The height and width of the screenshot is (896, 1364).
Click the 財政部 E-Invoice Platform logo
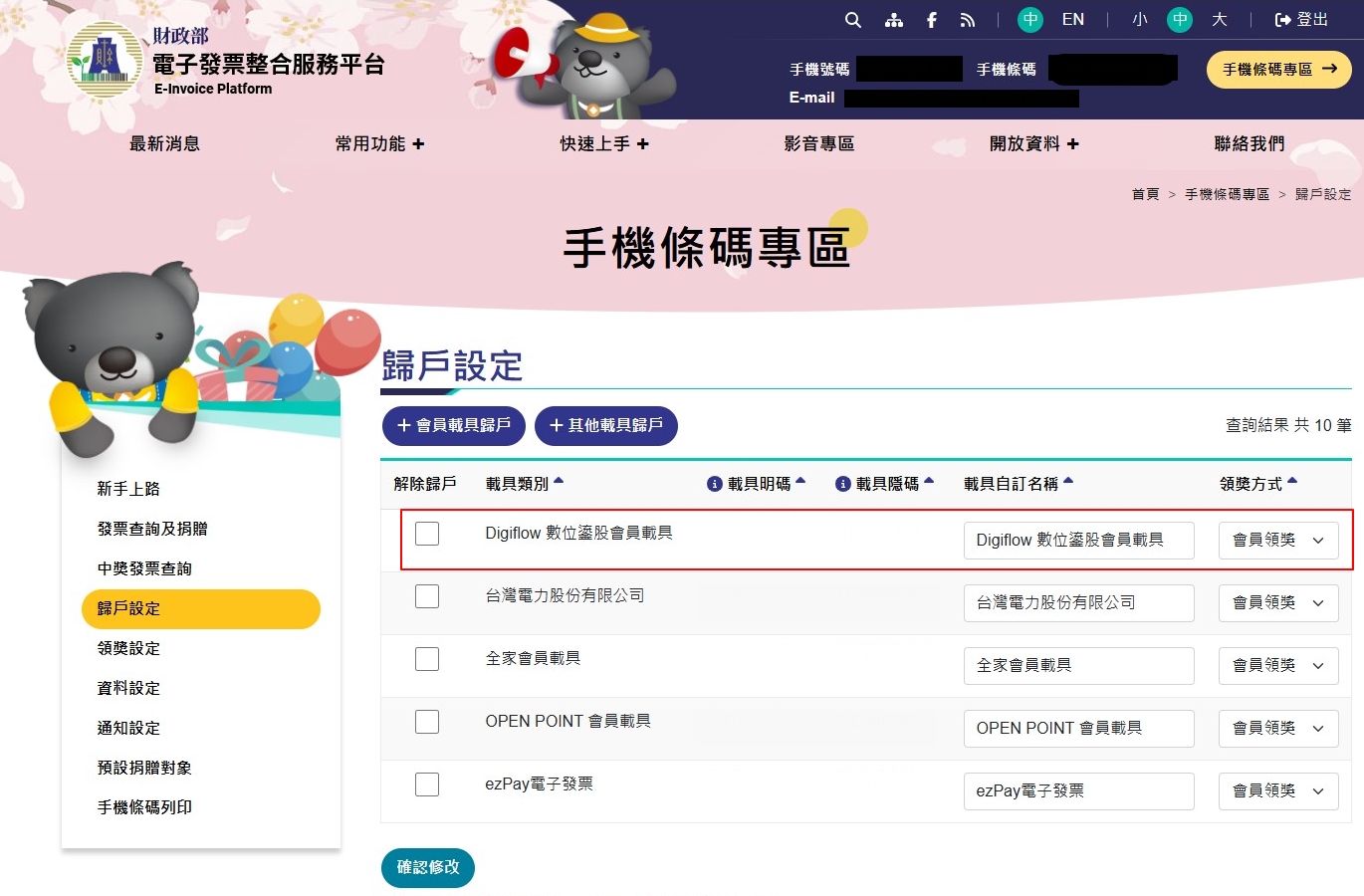(x=105, y=62)
